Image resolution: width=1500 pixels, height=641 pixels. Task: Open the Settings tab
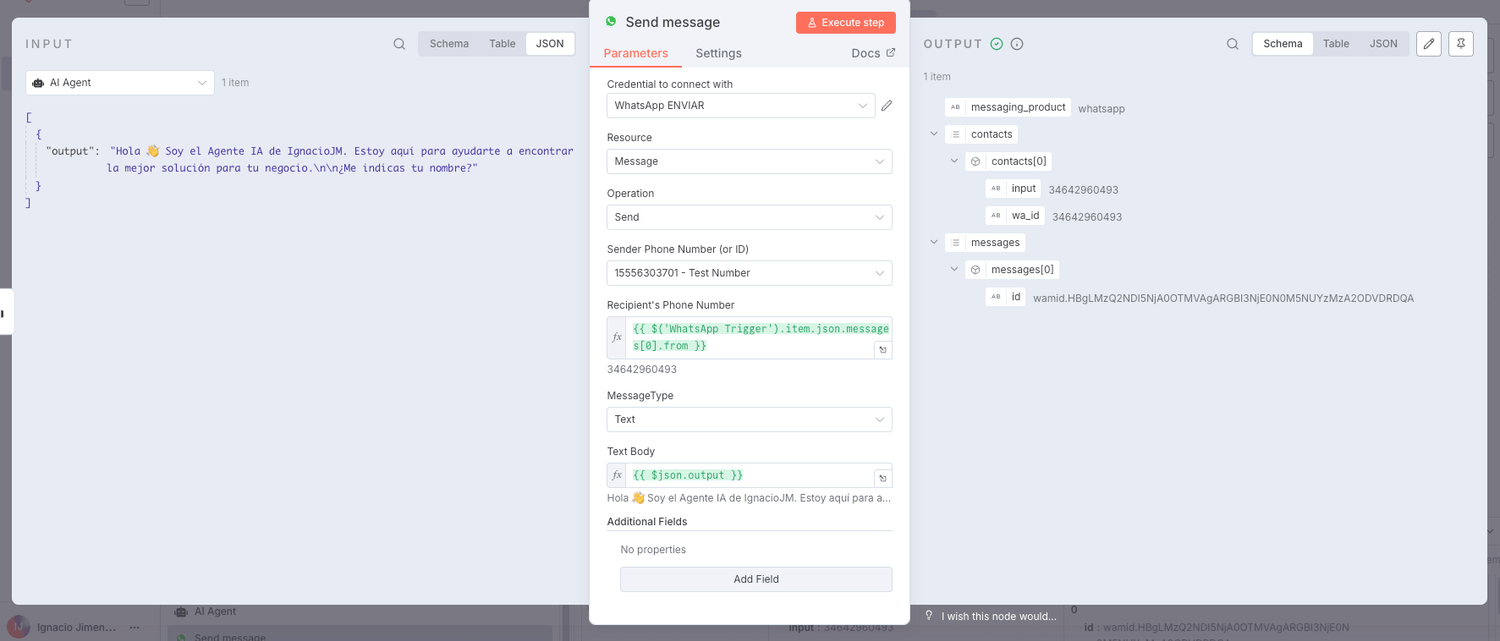click(x=718, y=53)
